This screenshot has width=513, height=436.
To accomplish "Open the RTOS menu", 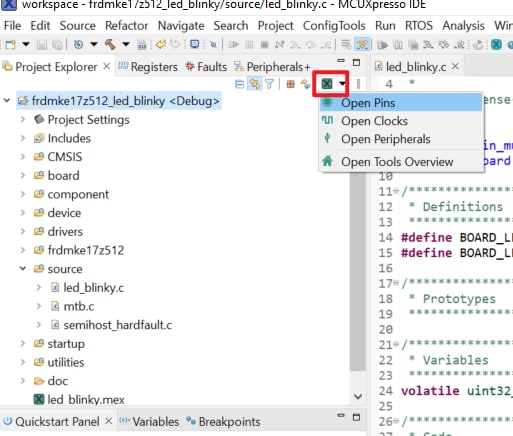I will (x=419, y=26).
